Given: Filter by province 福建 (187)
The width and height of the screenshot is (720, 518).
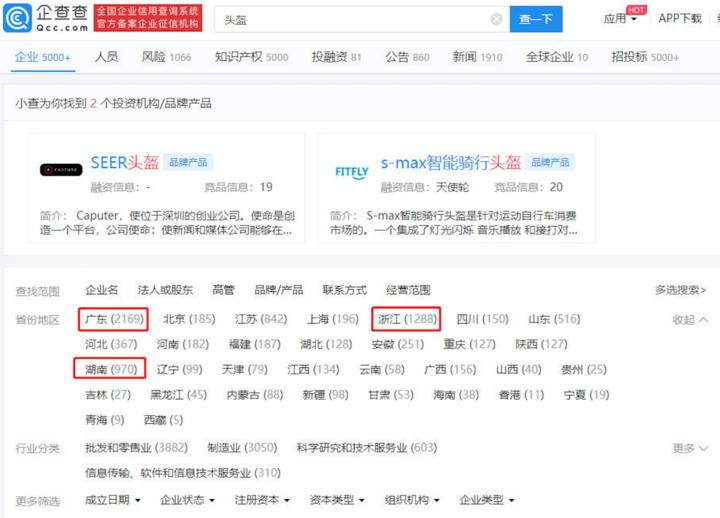Looking at the screenshot, I should point(254,344).
